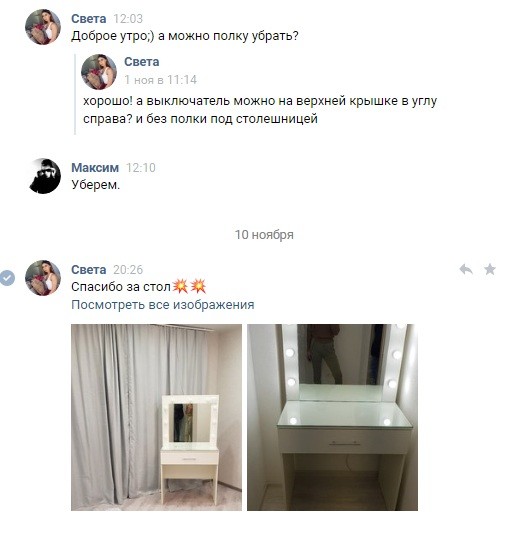Open the close-up vanity mirror photo
This screenshot has width=517, height=547.
click(x=332, y=417)
